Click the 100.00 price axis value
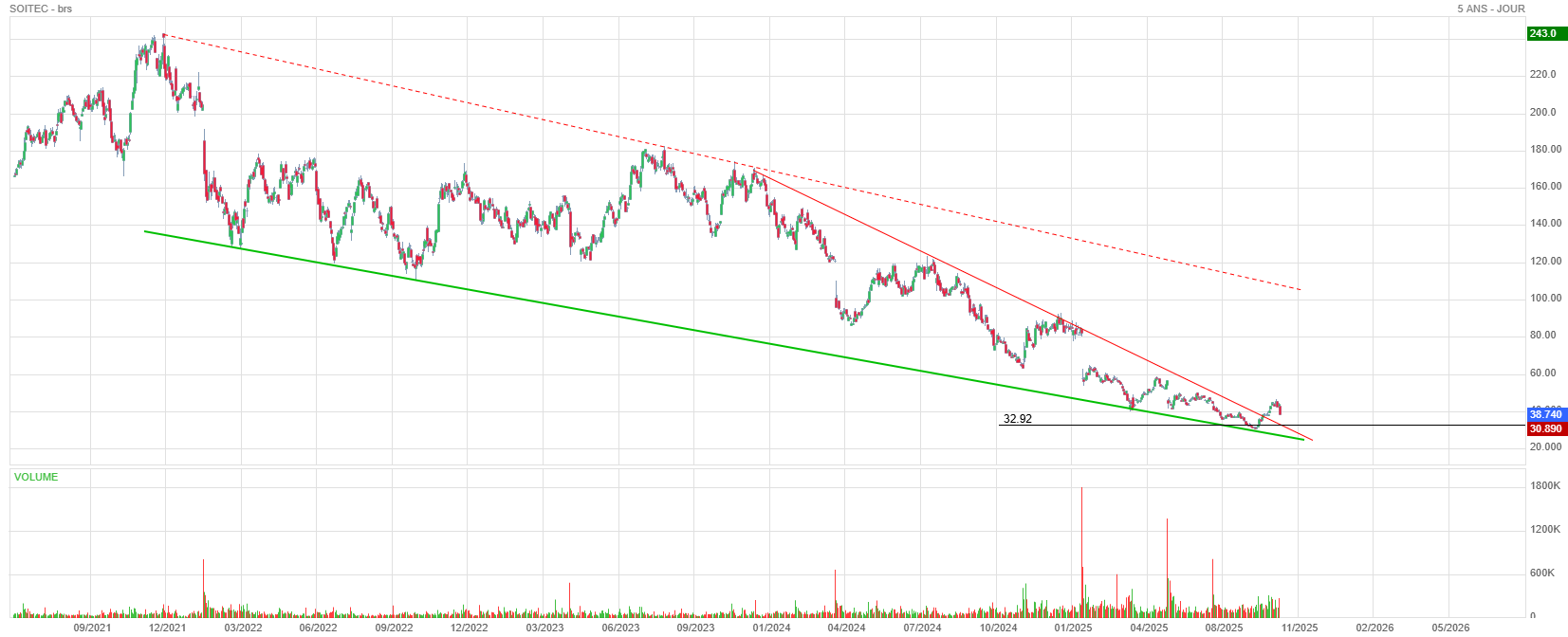 [1545, 298]
